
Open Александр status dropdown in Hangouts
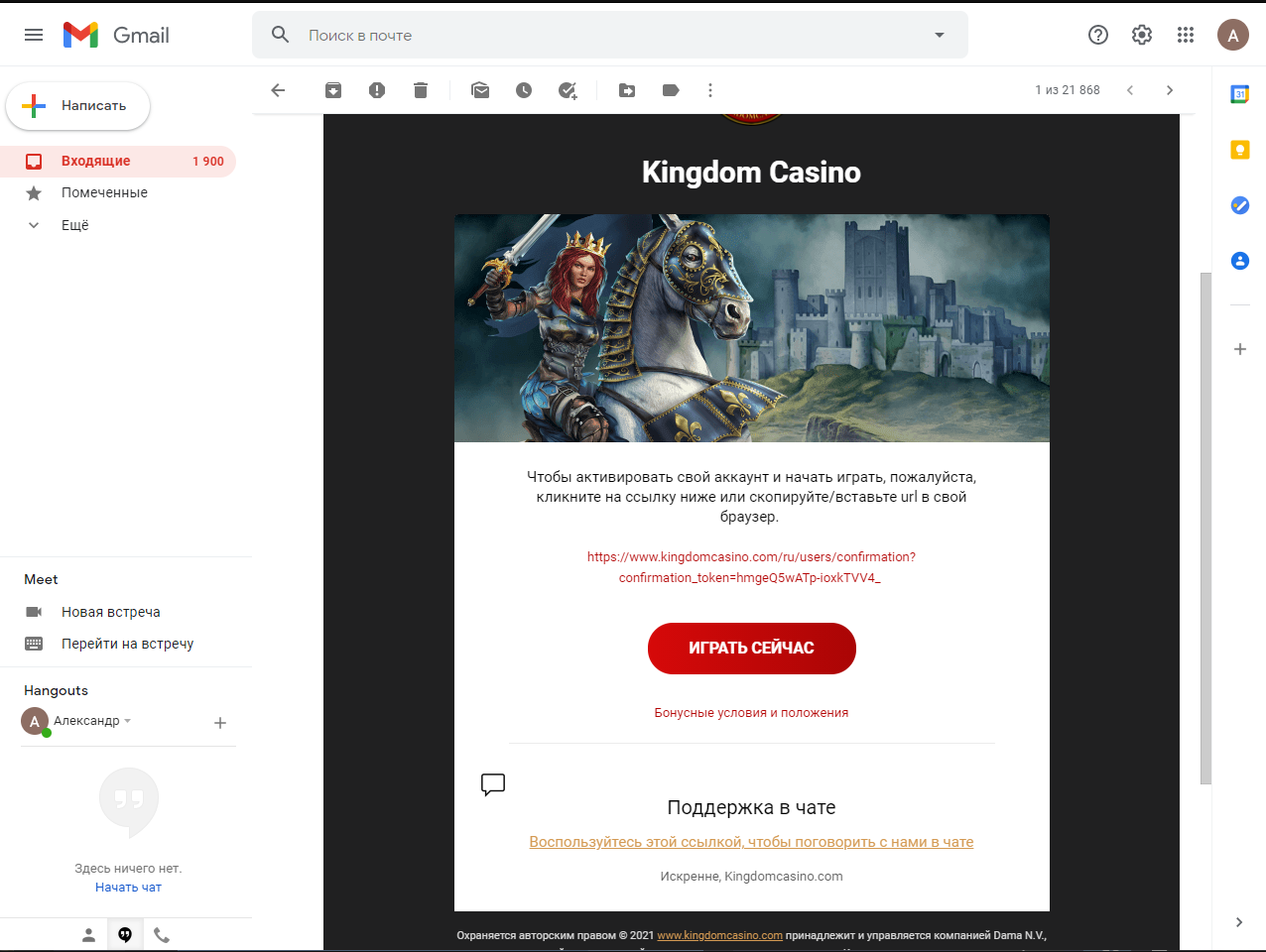[128, 721]
